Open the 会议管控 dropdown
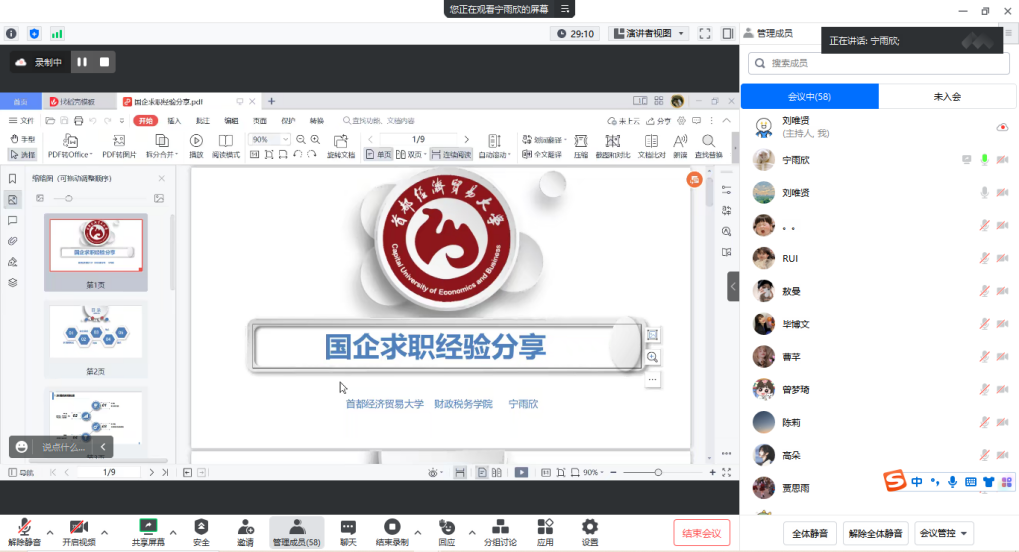This screenshot has height=552, width=1019. pos(944,533)
